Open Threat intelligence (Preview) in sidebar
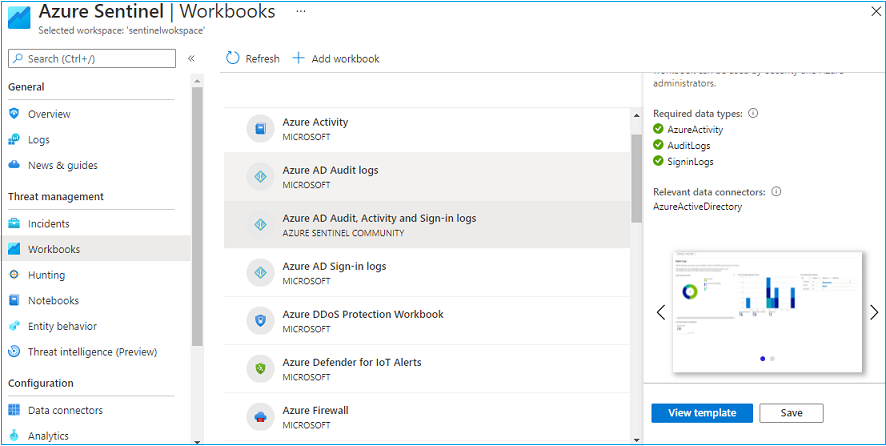The height and width of the screenshot is (446, 886). pyautogui.click(x=92, y=352)
